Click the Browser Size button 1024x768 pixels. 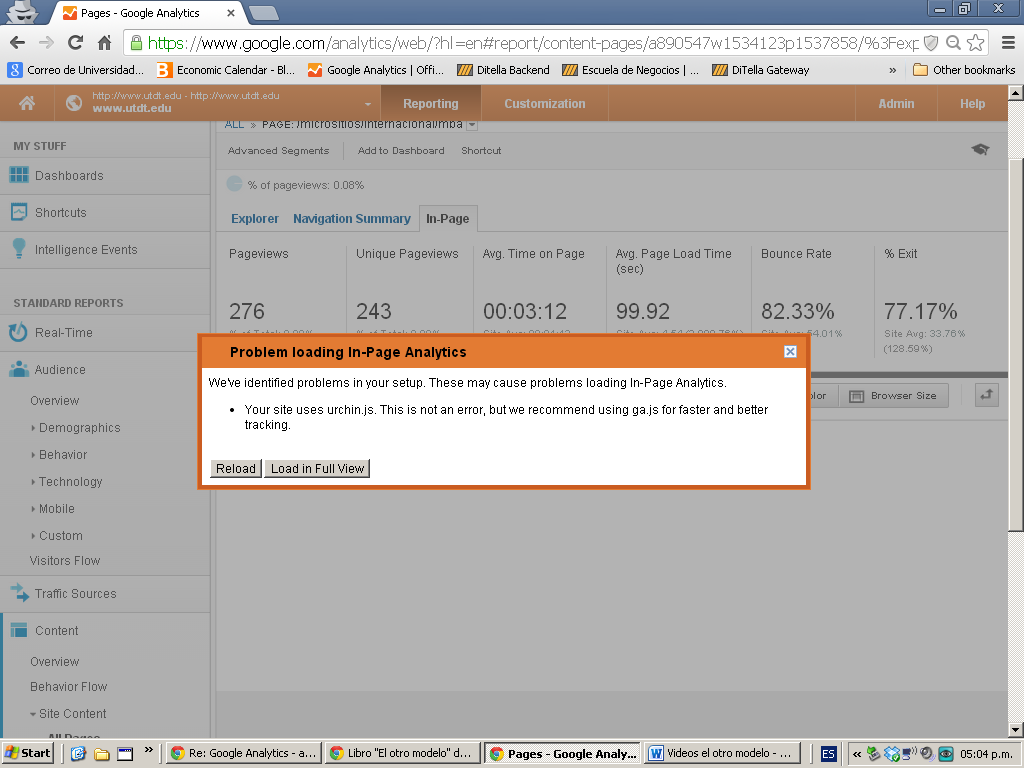point(895,396)
